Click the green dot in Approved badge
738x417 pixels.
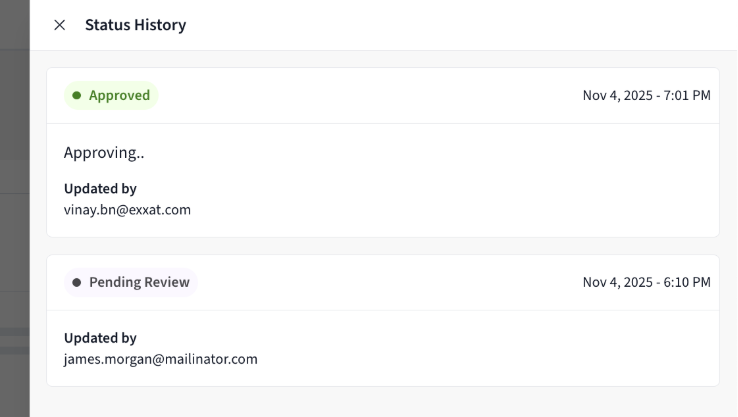[77, 96]
